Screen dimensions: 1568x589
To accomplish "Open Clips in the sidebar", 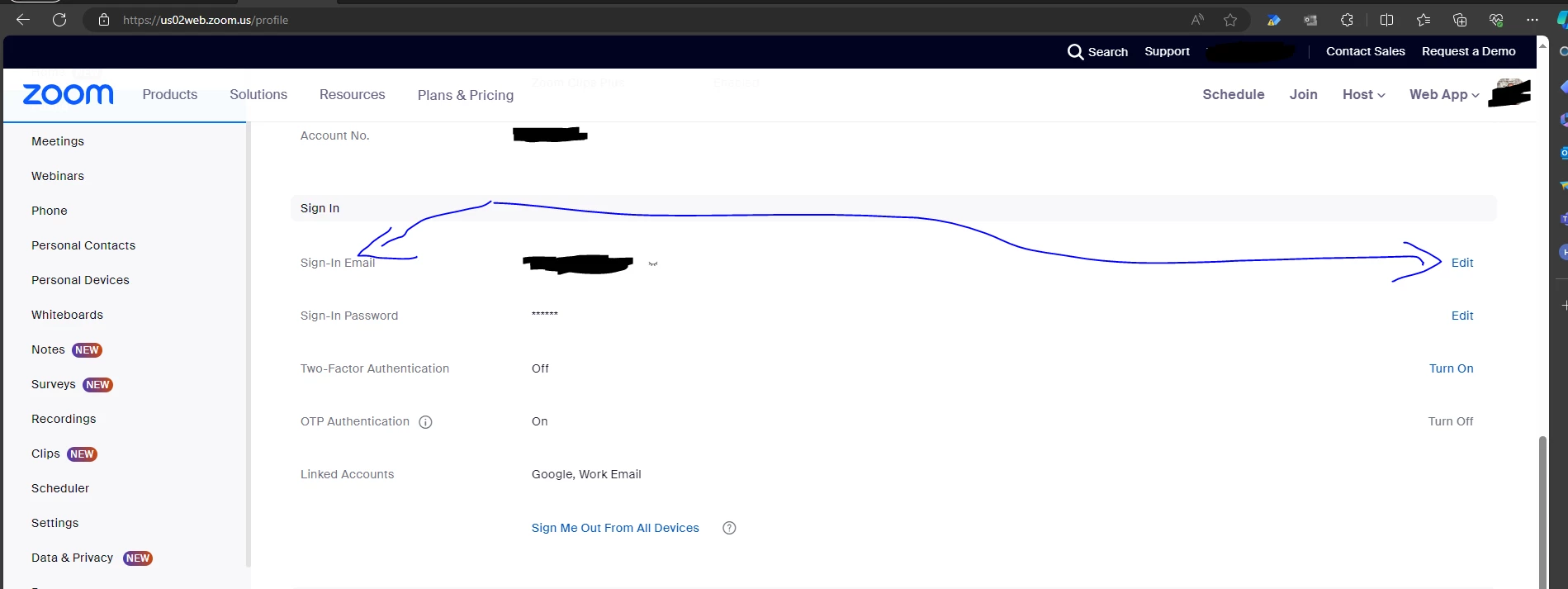I will 45,454.
